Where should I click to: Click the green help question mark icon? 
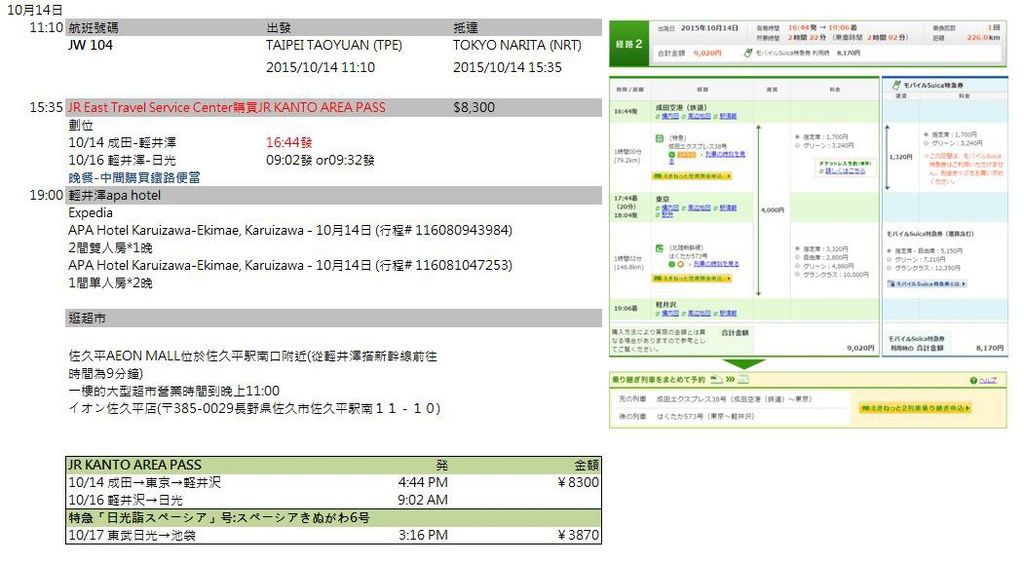click(973, 380)
